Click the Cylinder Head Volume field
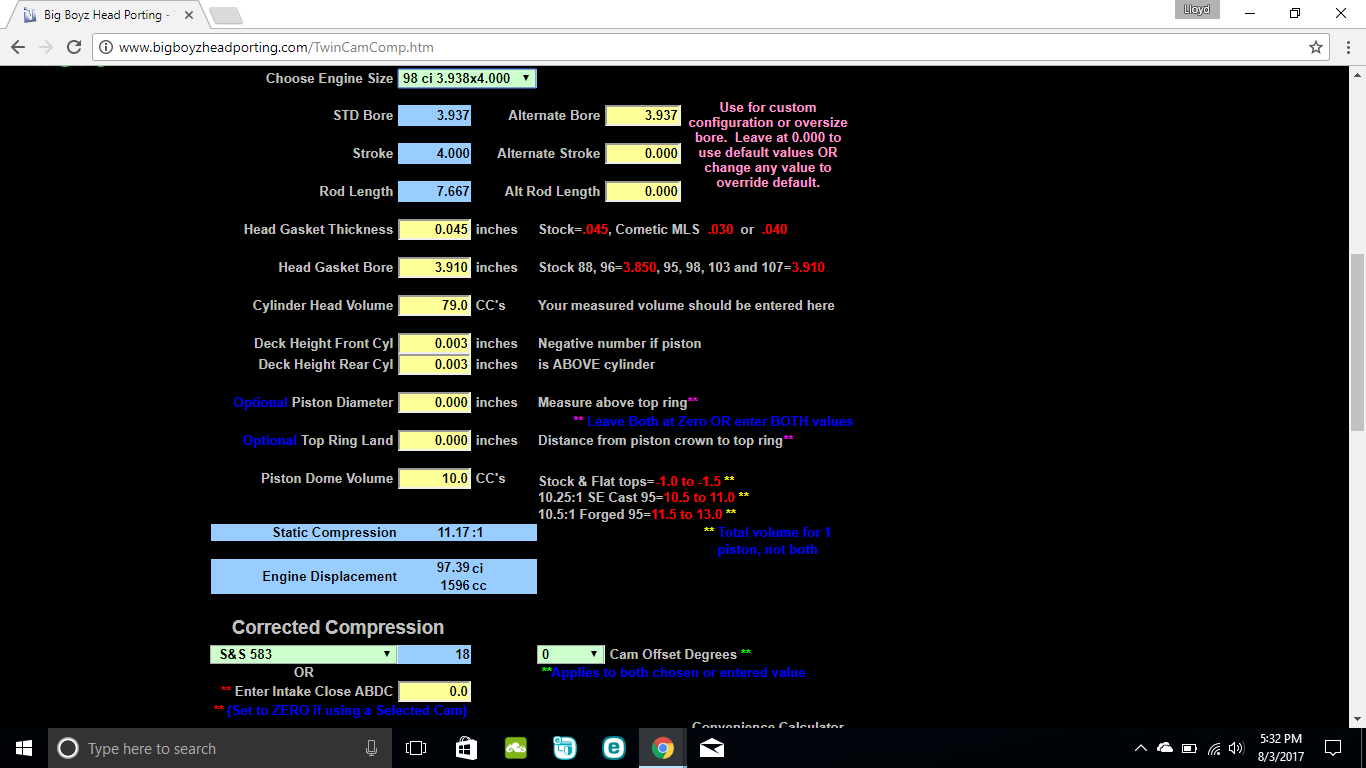 435,306
